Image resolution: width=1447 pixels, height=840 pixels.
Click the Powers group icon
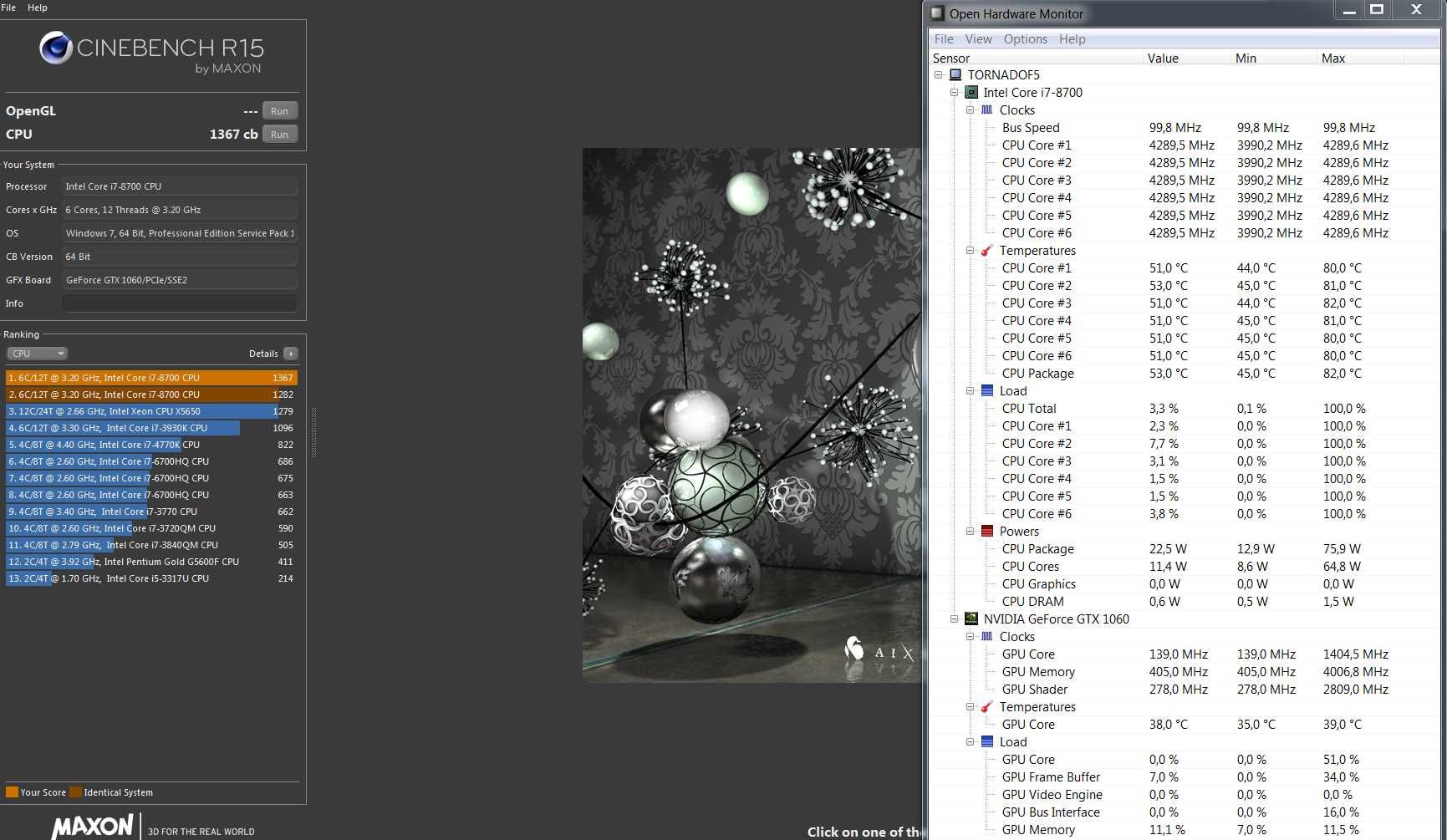(987, 532)
